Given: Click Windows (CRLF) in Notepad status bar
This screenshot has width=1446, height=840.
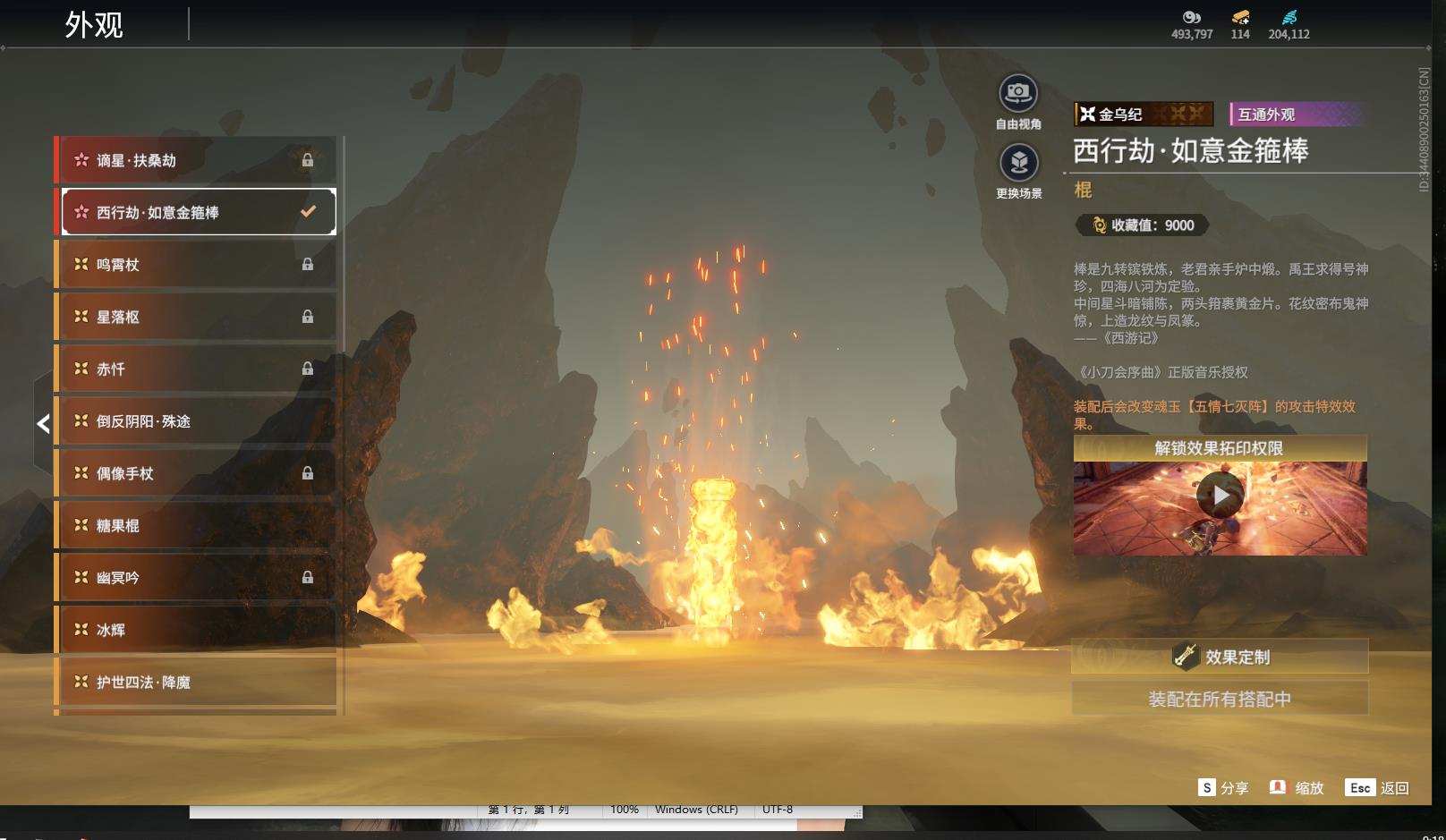Looking at the screenshot, I should (x=696, y=810).
